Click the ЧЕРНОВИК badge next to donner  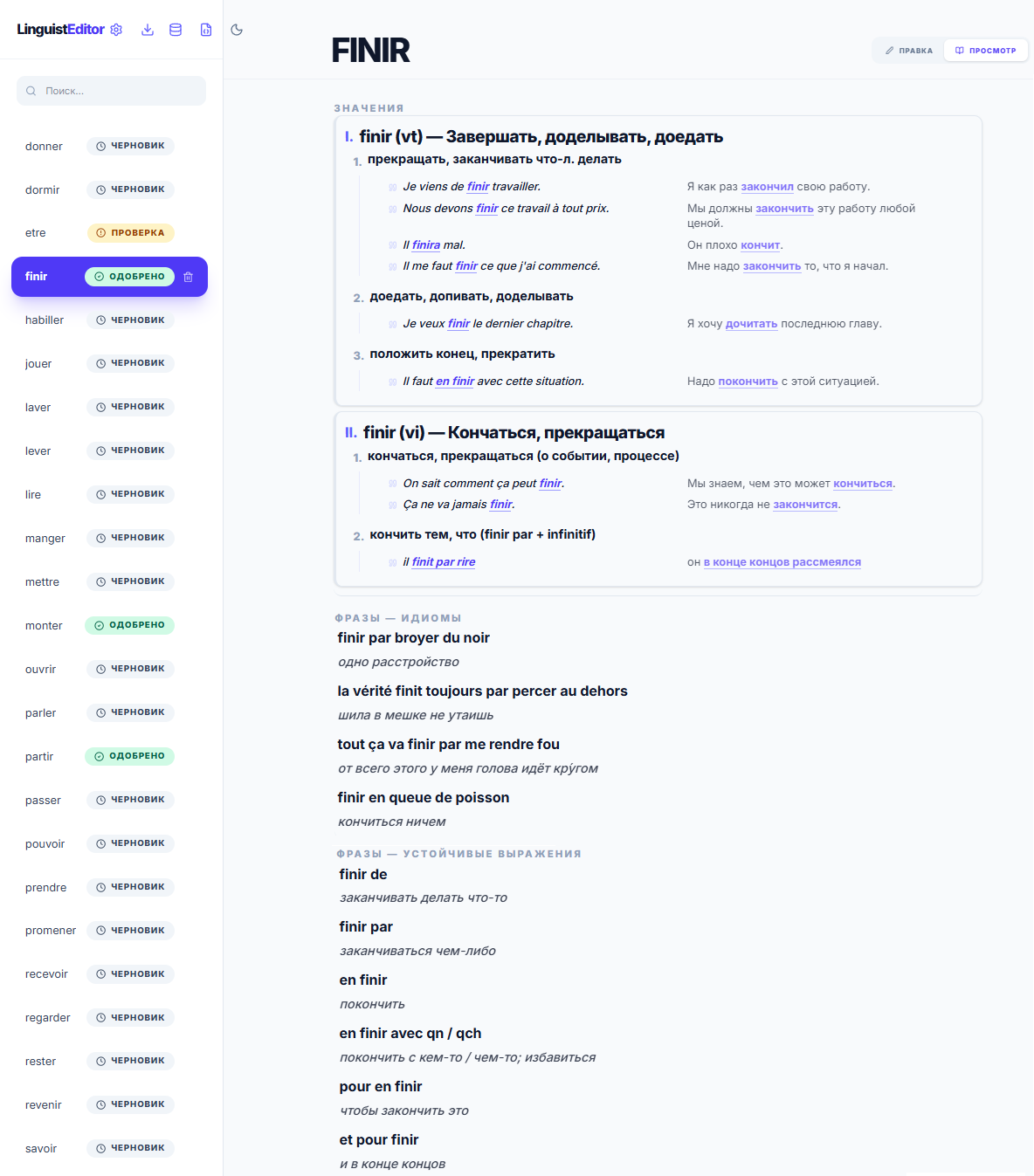click(x=130, y=146)
